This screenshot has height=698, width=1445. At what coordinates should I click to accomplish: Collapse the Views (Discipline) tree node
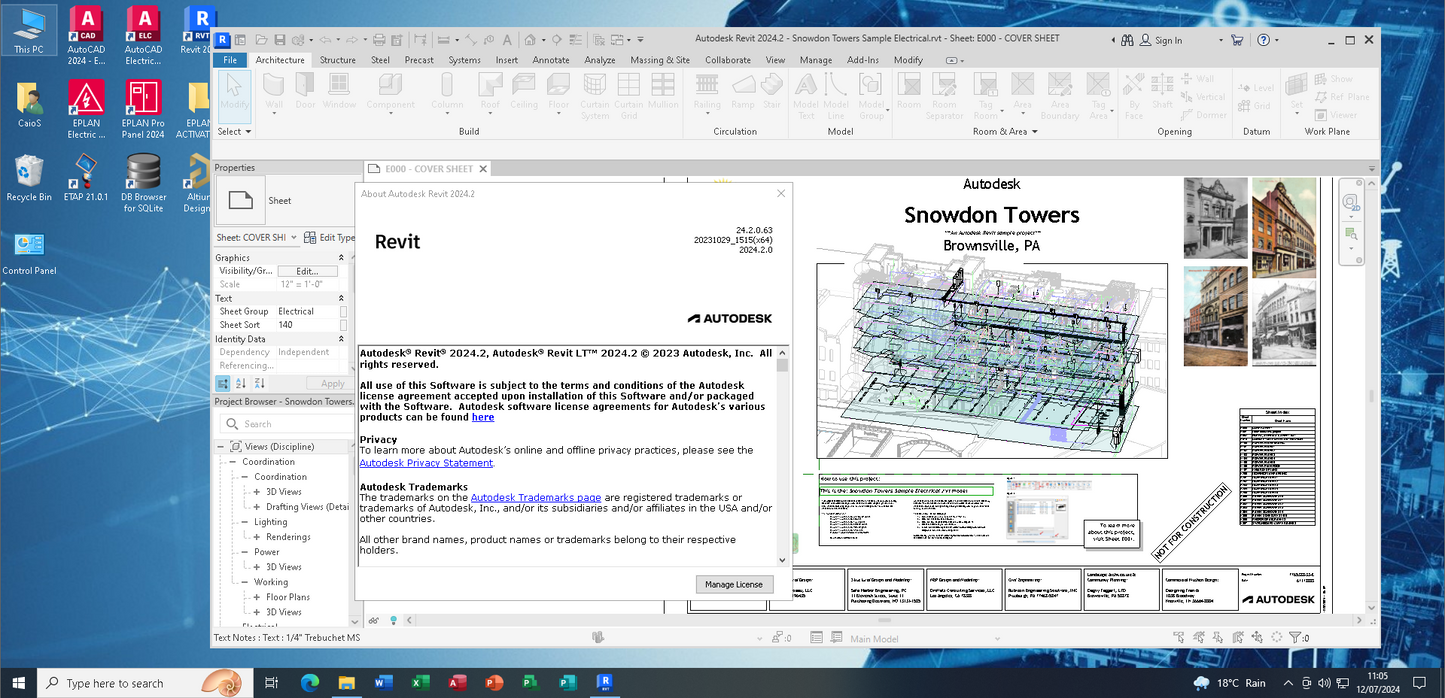[x=221, y=447]
